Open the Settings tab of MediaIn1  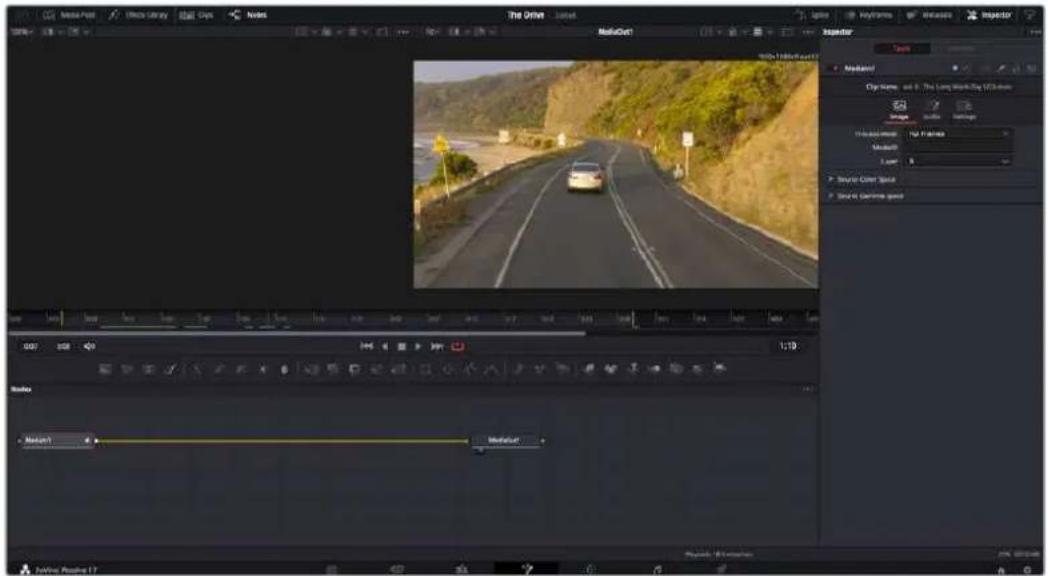pos(964,110)
